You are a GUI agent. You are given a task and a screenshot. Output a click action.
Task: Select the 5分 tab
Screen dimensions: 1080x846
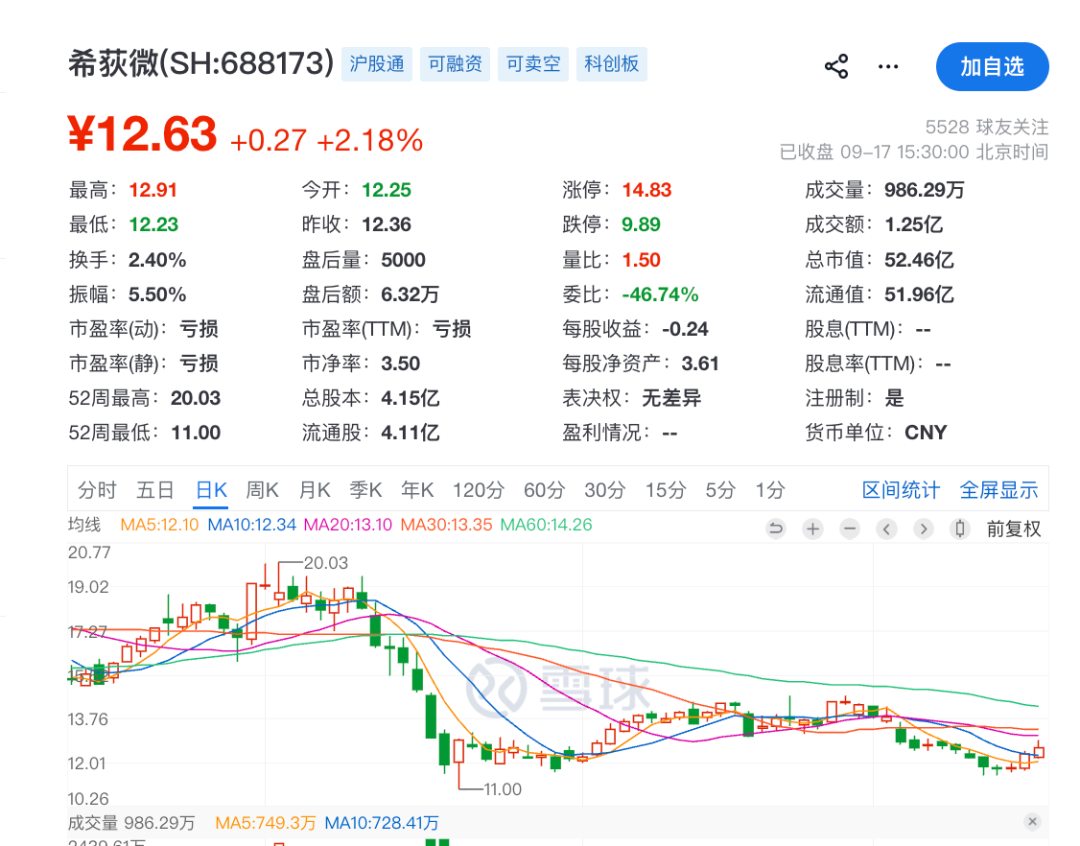tap(720, 491)
